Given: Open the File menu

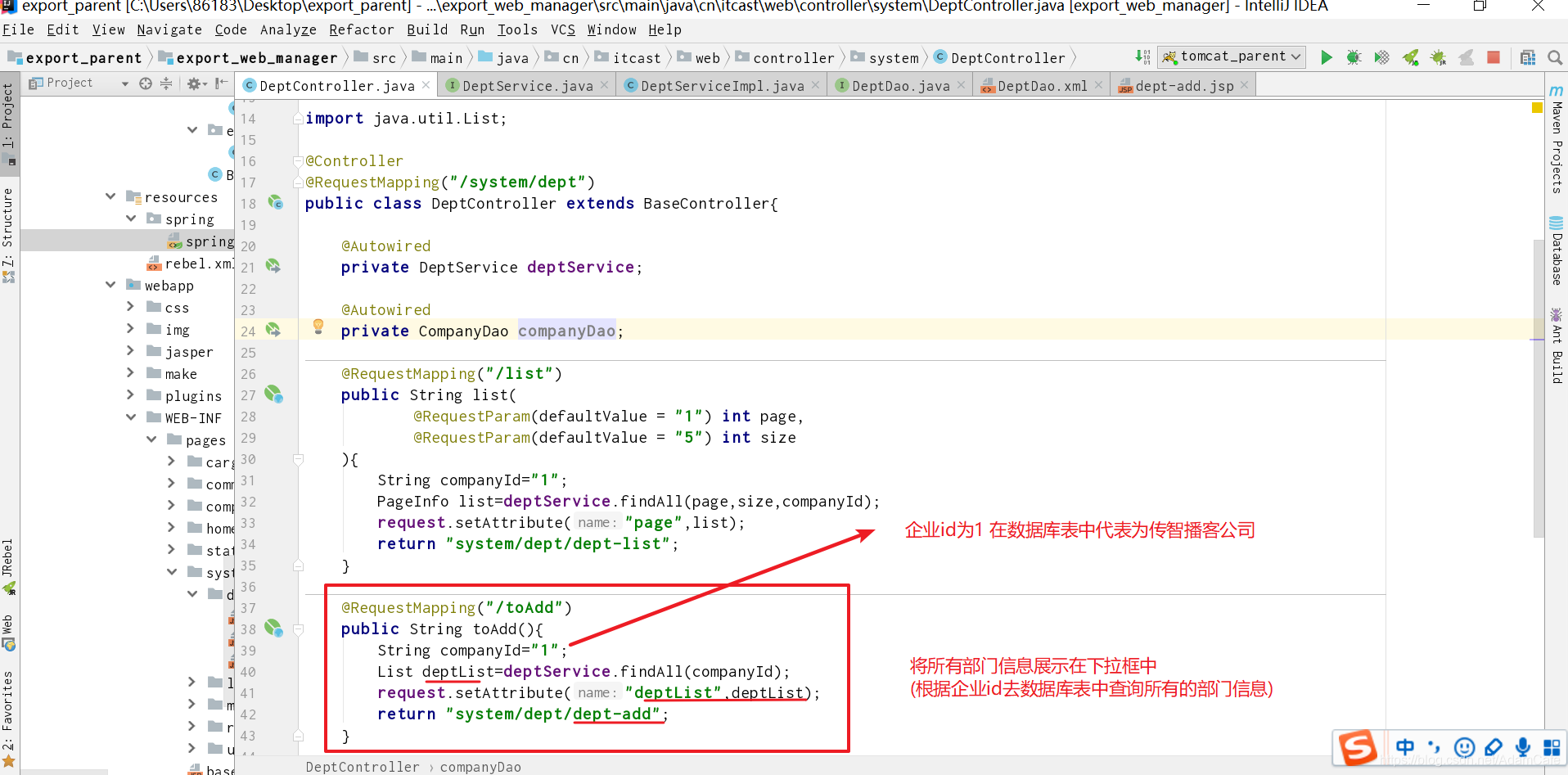Looking at the screenshot, I should (x=18, y=29).
